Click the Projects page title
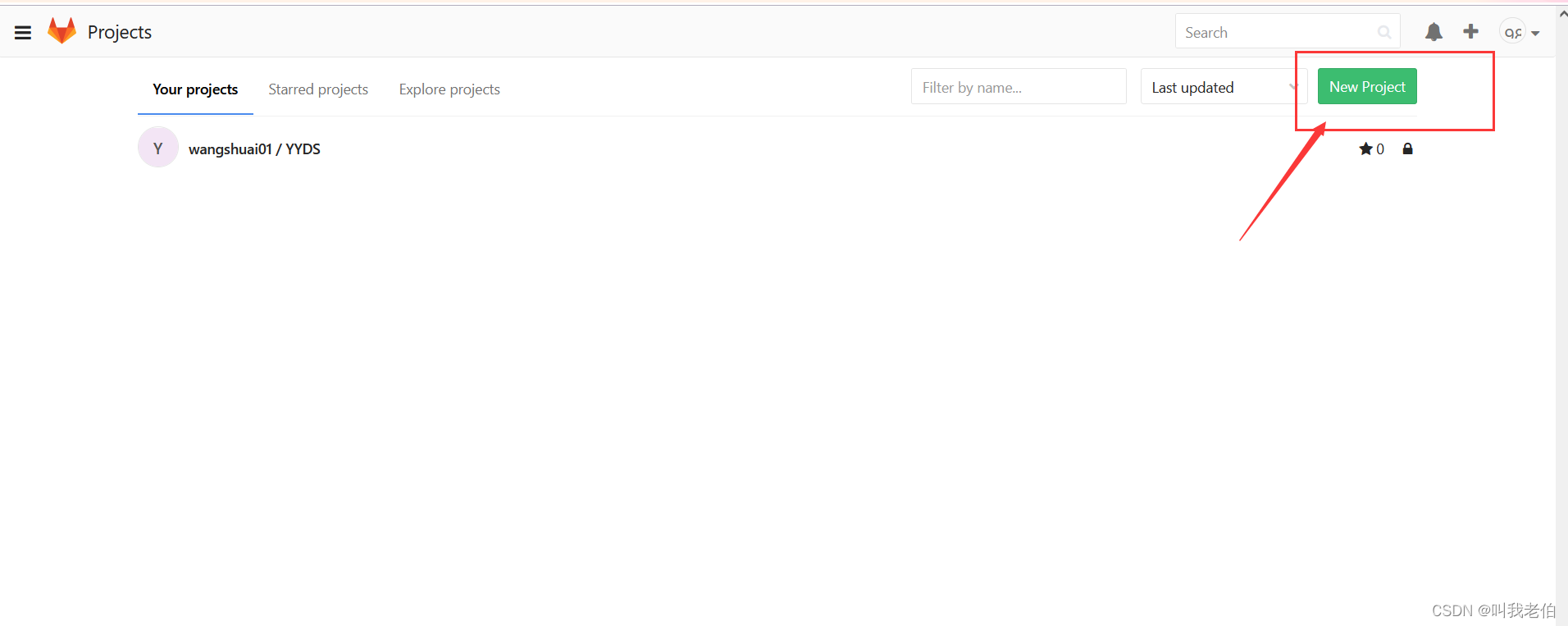Image resolution: width=1568 pixels, height=626 pixels. click(120, 32)
